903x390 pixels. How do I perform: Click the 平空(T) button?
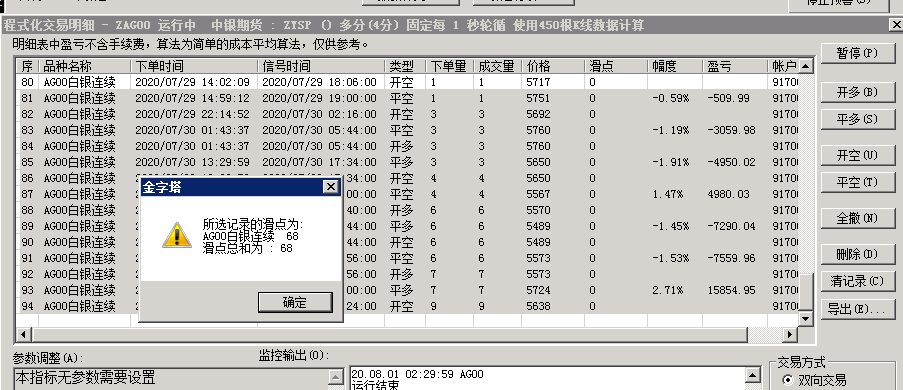858,183
